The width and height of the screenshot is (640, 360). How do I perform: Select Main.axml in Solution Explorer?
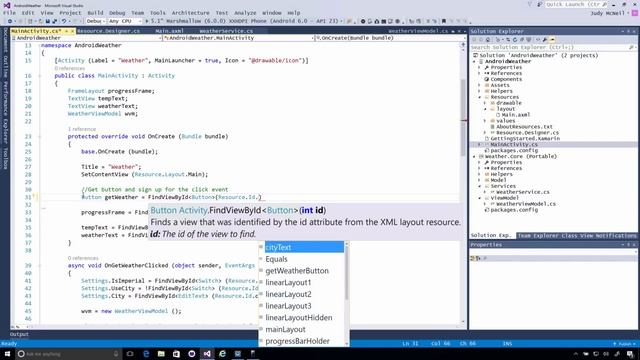pos(516,115)
